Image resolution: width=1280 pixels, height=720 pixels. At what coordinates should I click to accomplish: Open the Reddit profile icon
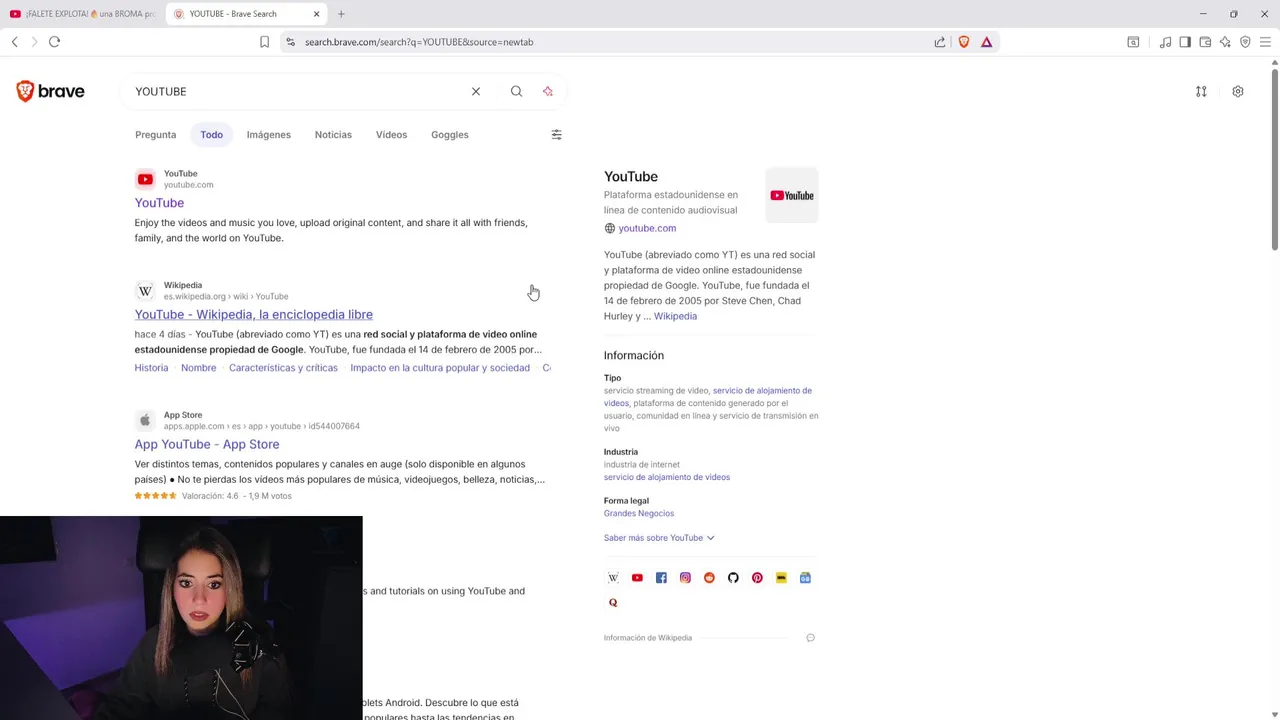coord(709,578)
